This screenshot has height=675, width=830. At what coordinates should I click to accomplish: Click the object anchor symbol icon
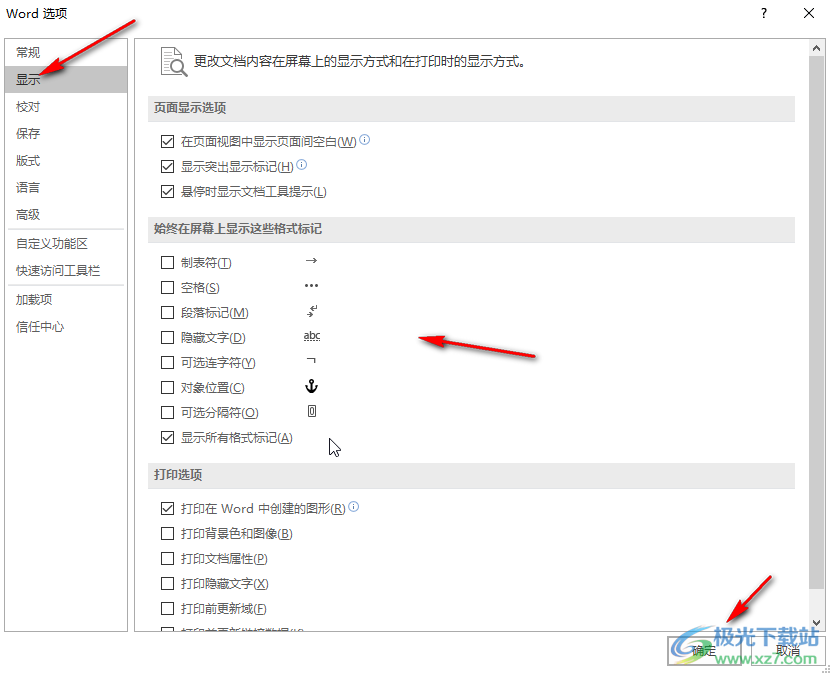point(311,386)
